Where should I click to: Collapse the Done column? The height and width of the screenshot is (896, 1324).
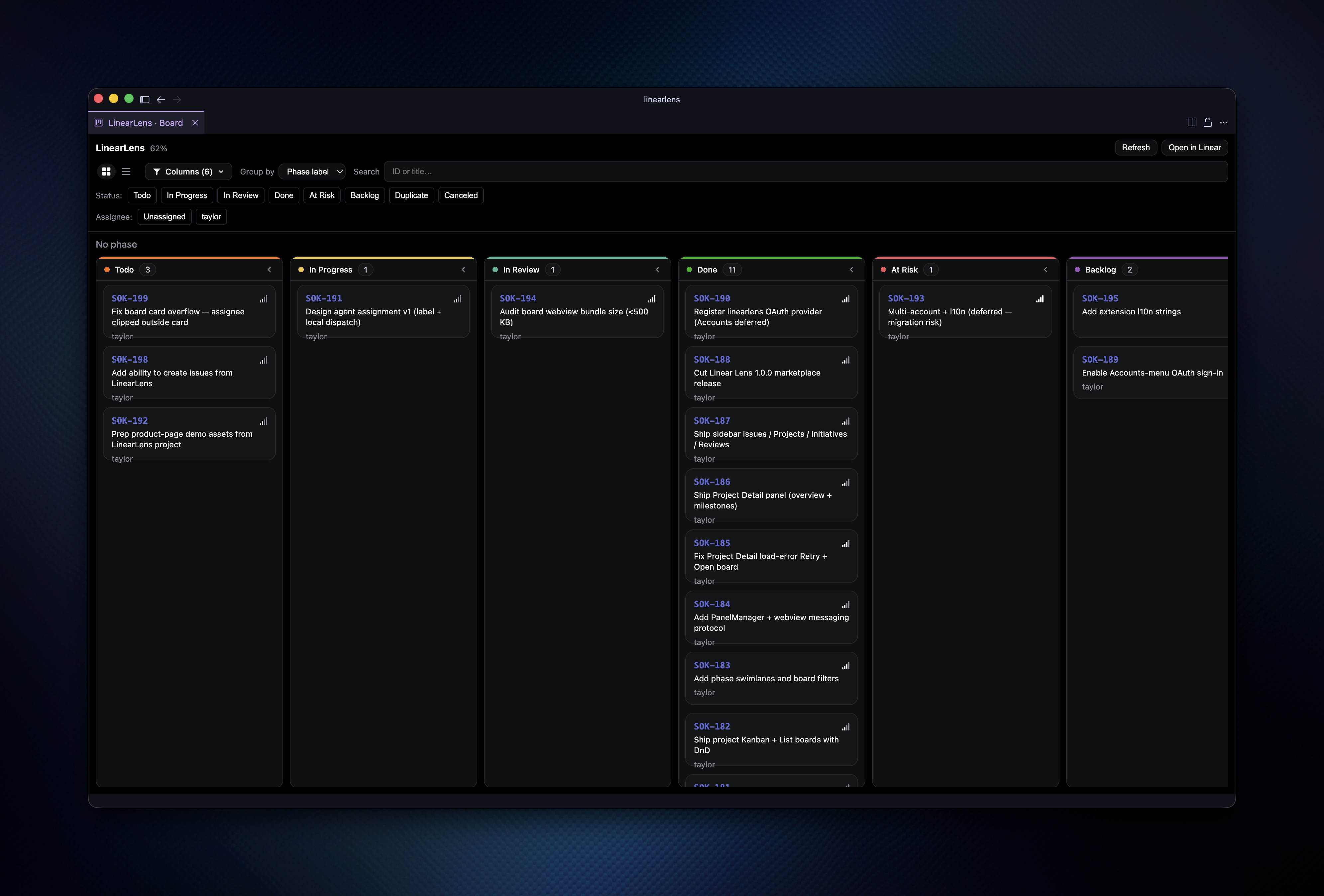[x=852, y=270]
